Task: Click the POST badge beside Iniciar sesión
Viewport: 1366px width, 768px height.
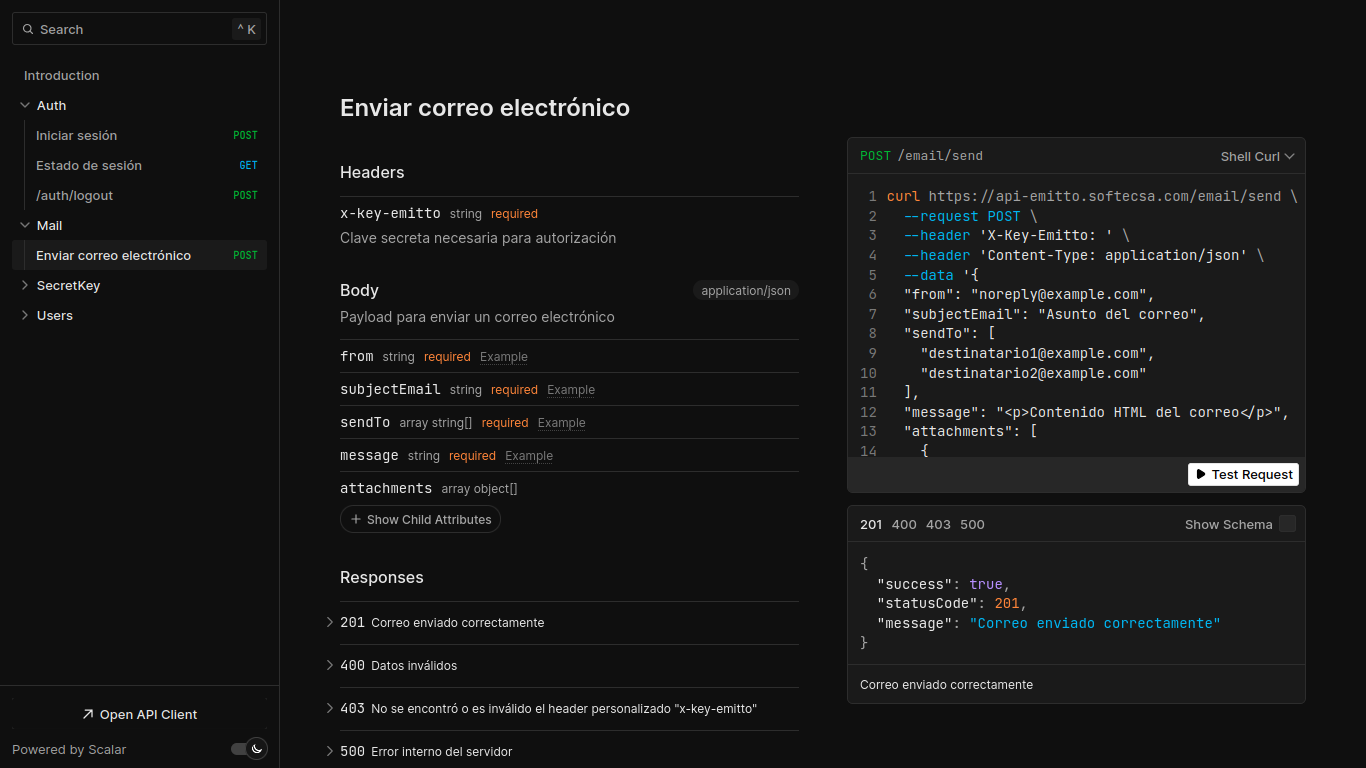Action: pos(245,135)
